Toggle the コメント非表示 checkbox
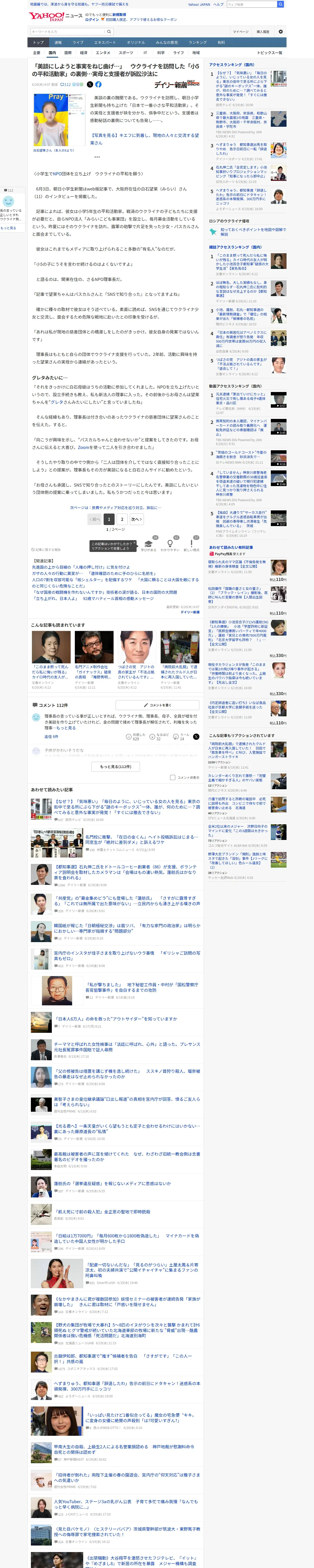 172,777
